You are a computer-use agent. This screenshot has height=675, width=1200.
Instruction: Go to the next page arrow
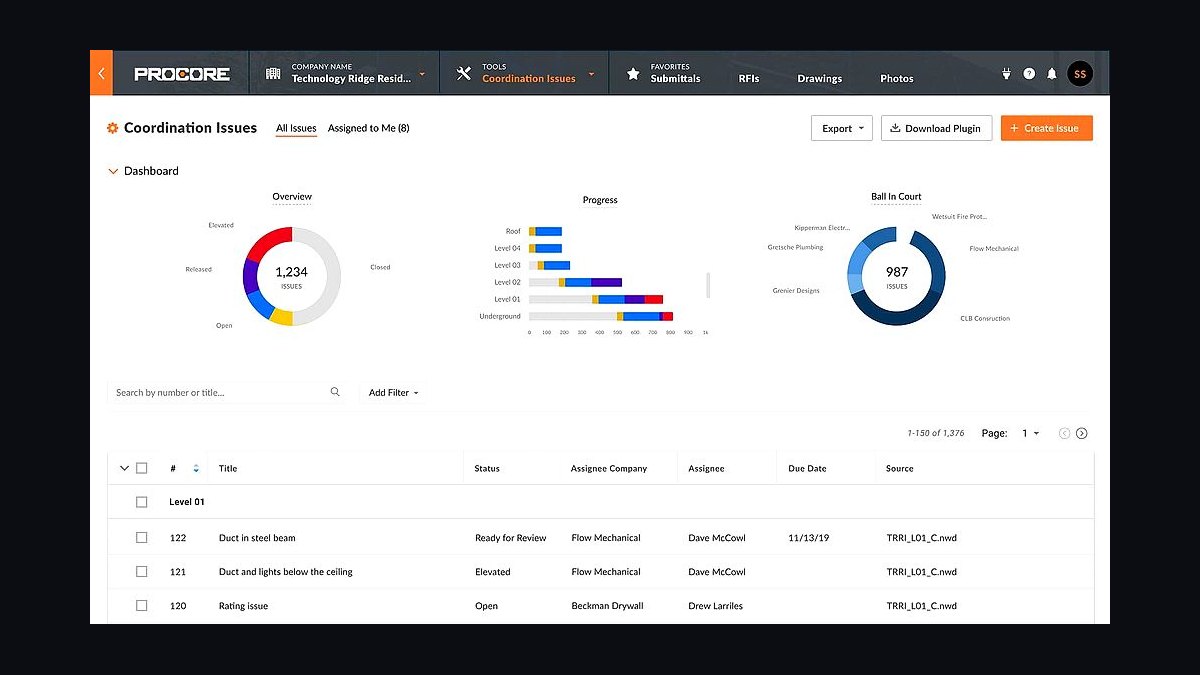click(x=1081, y=433)
